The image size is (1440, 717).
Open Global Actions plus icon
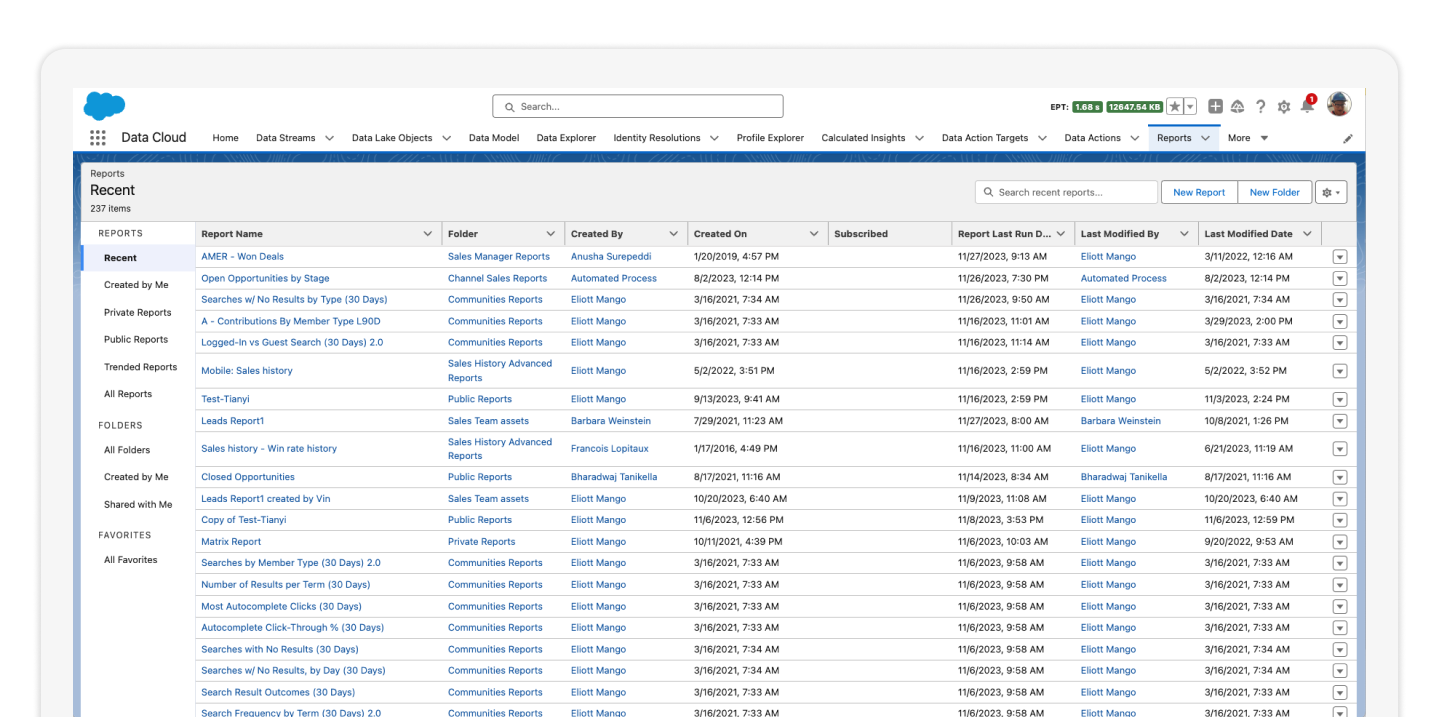coord(1215,107)
